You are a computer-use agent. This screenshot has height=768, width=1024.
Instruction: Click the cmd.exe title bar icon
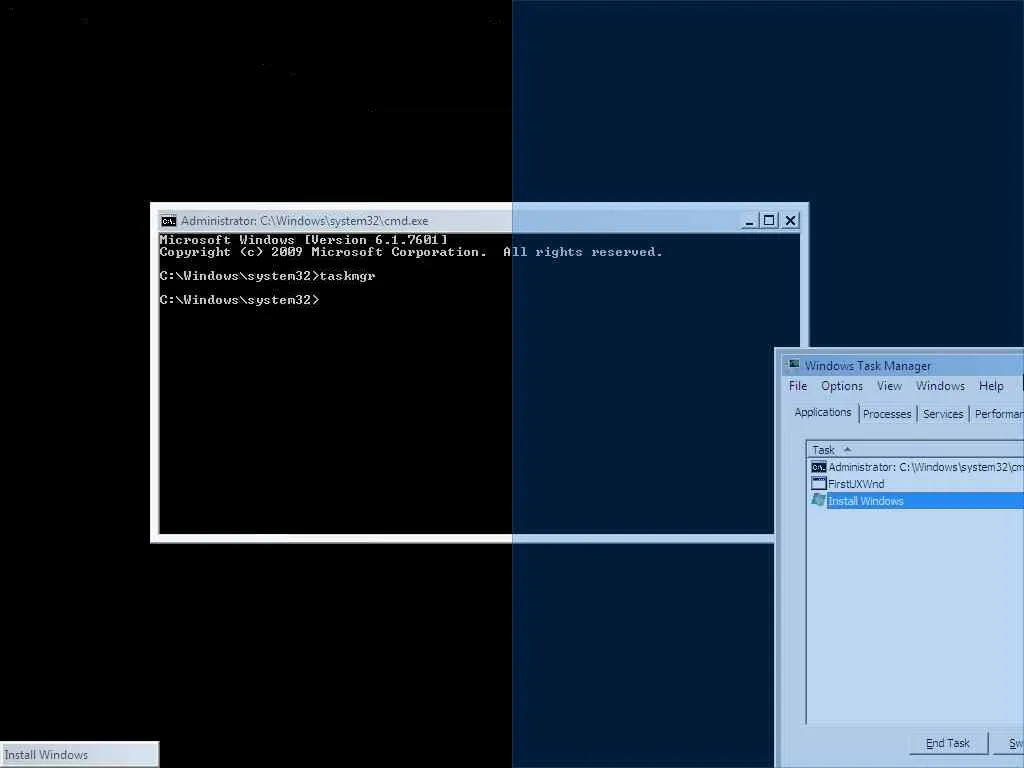(x=168, y=221)
